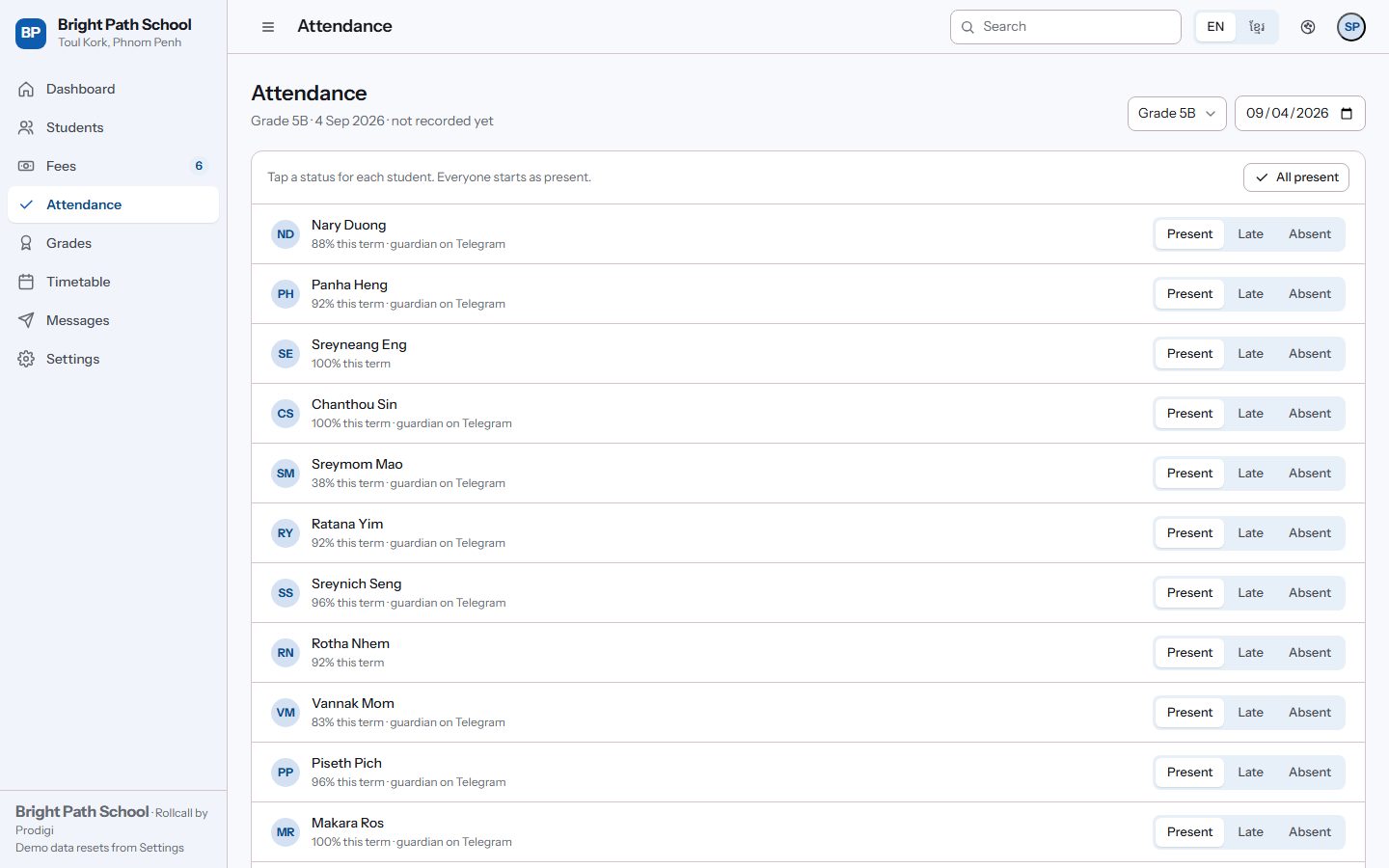
Task: Click the 'not recorded yet' subtitle text
Action: click(442, 122)
